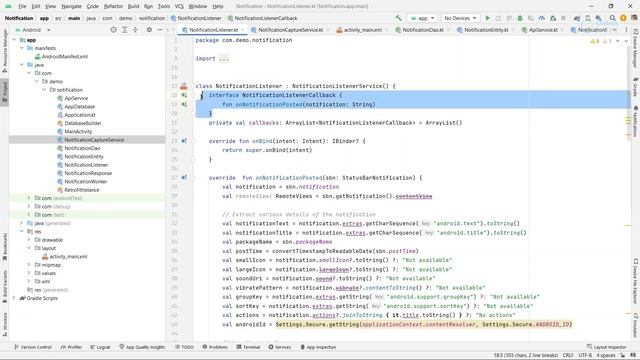Open the Problems tool window
640x360 pixels.
pos(215,347)
